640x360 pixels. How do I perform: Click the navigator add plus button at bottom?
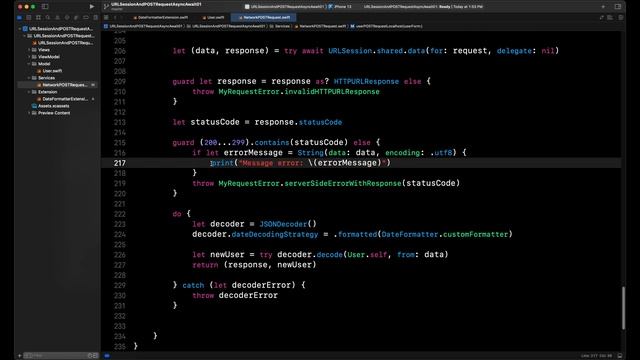click(19, 356)
